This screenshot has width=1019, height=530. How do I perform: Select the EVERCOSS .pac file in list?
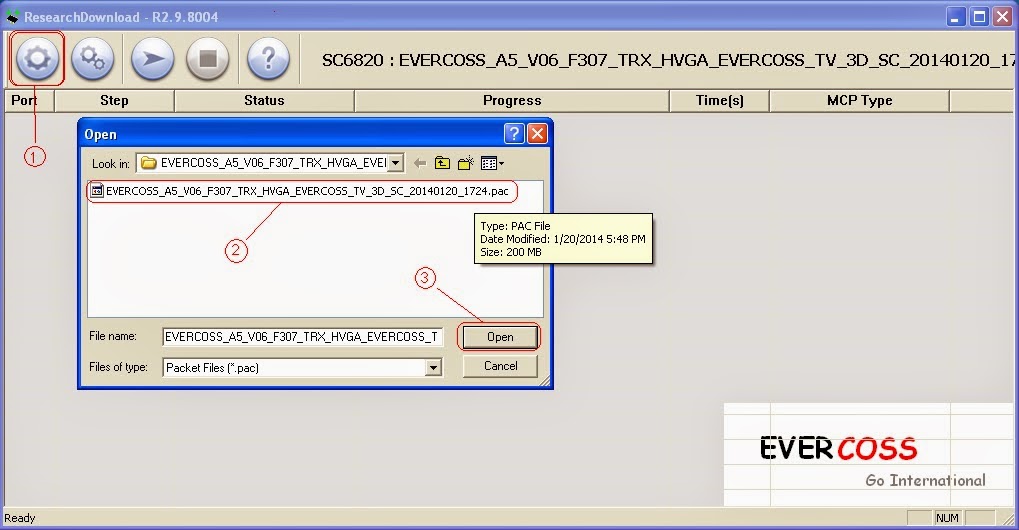(300, 191)
